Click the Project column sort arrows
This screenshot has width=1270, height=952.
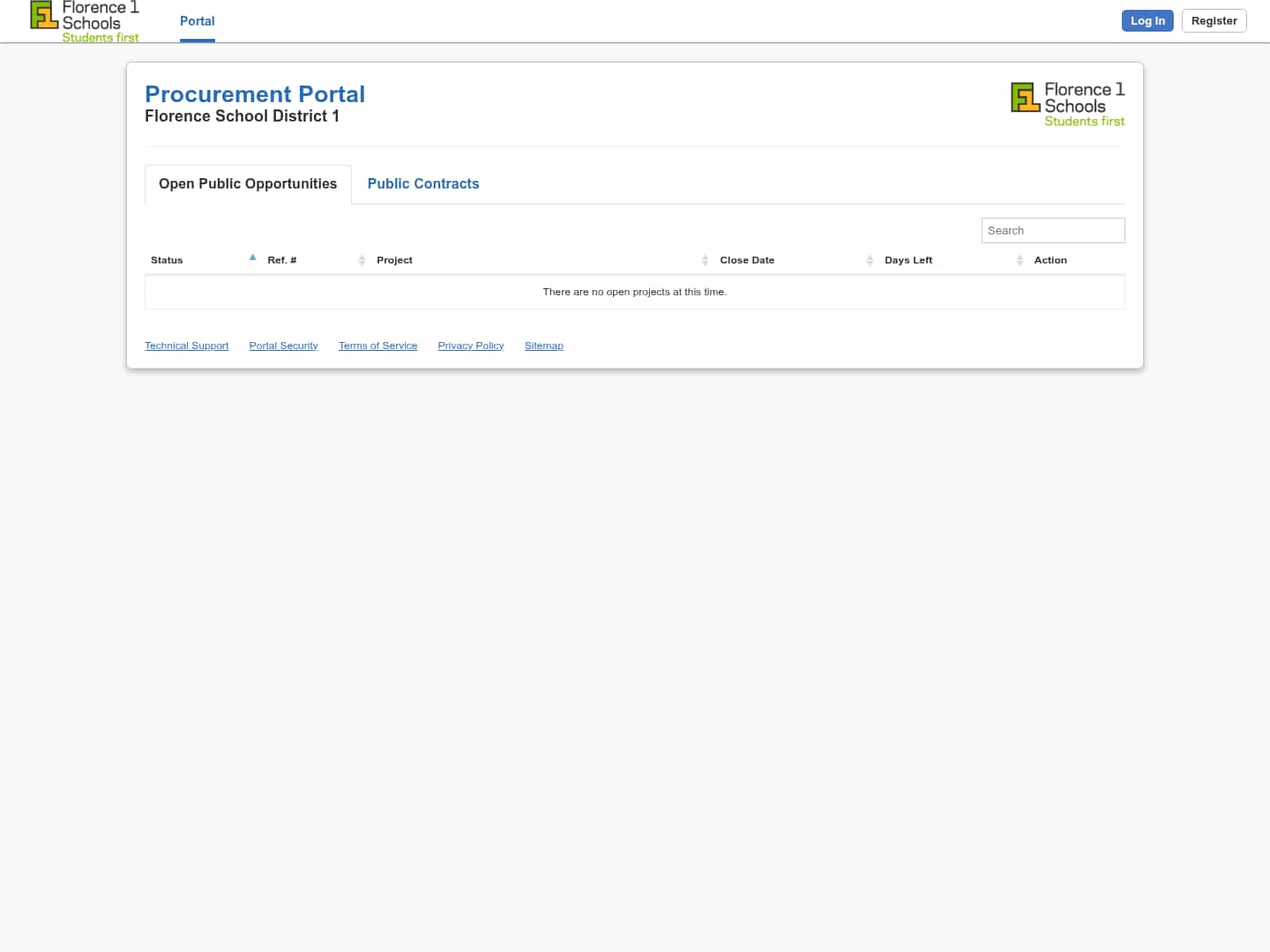pos(705,260)
